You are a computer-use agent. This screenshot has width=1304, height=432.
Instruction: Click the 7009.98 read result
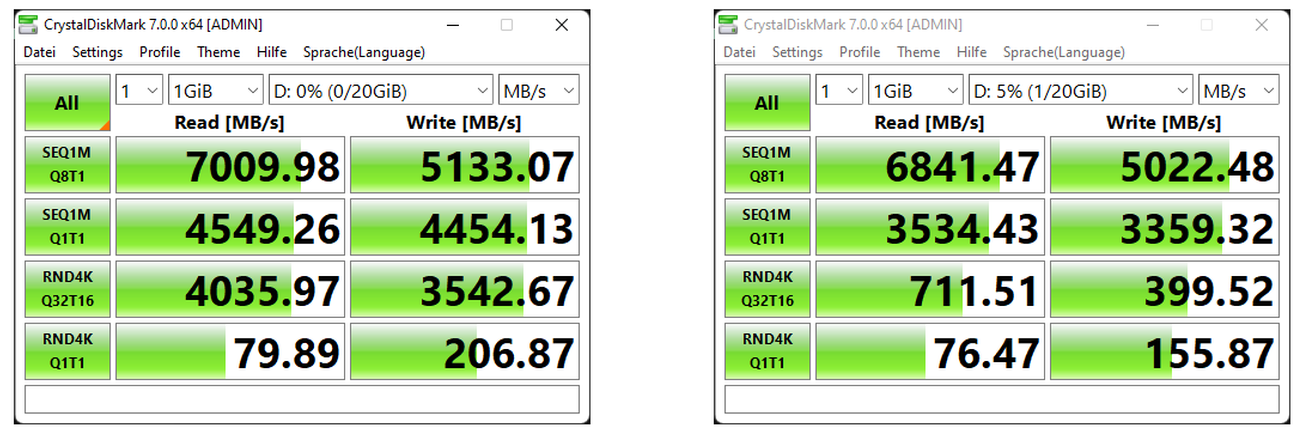230,165
